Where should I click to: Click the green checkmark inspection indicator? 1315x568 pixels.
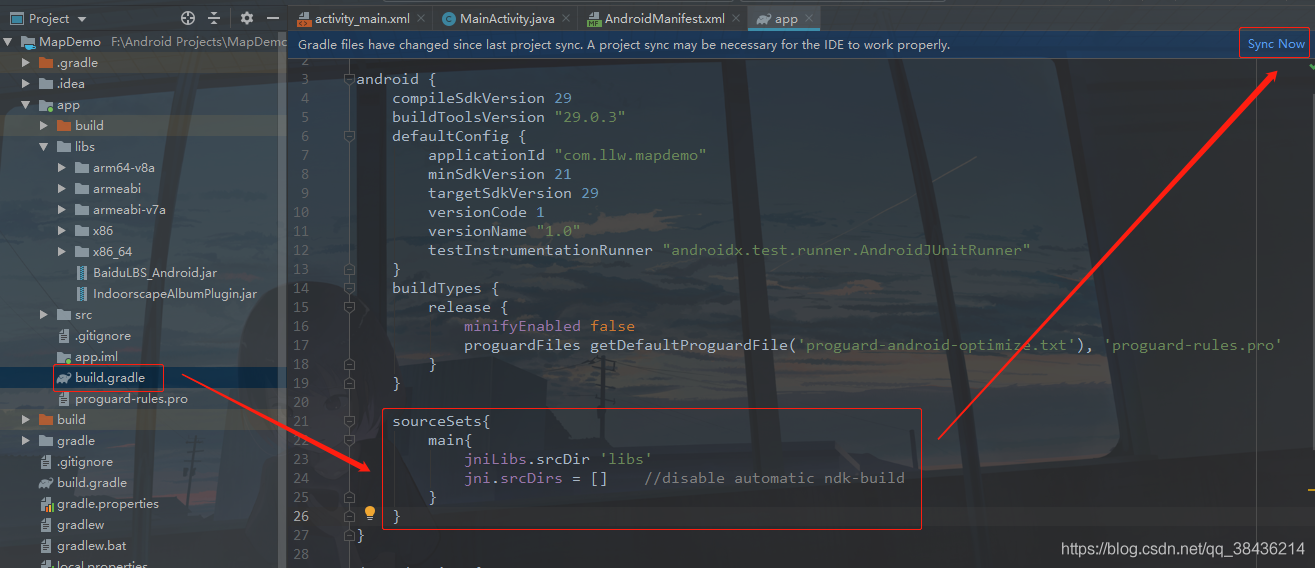[x=1309, y=66]
